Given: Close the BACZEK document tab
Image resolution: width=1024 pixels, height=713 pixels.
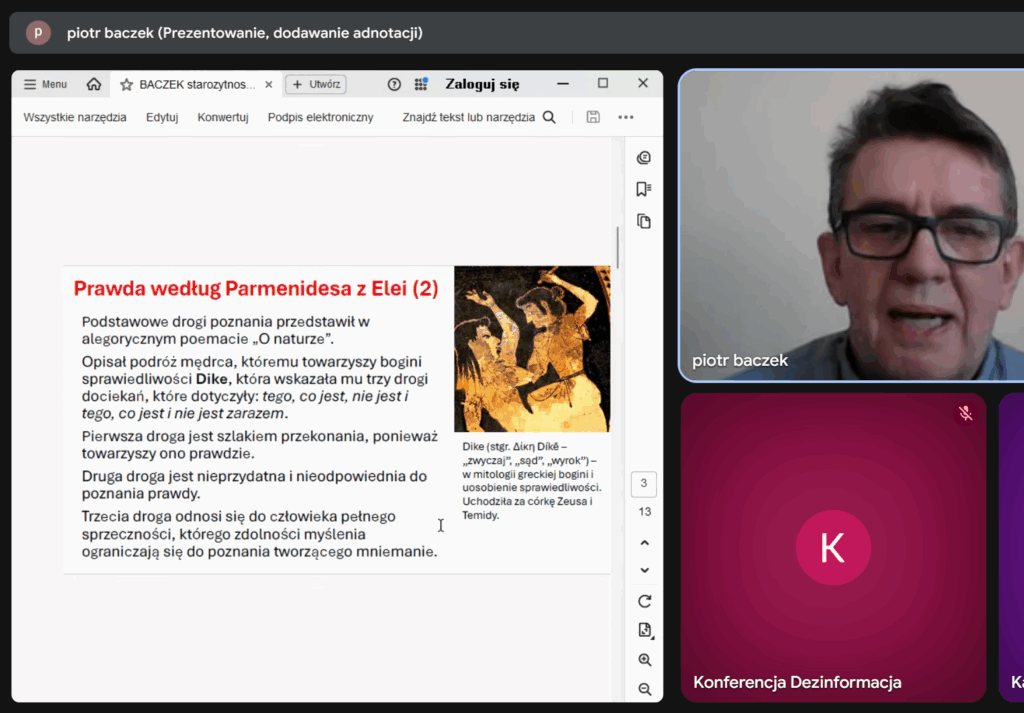Looking at the screenshot, I should [268, 84].
